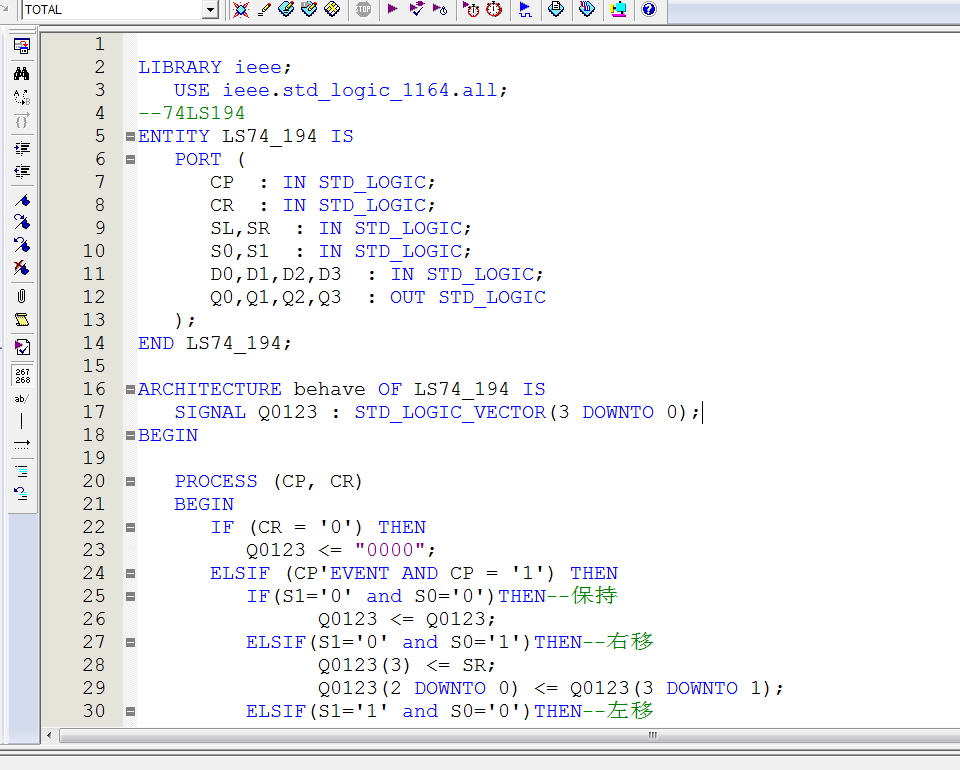Viewport: 960px width, 770px height.
Task: Click the undo-arrow indent-lines icon in sidebar
Action: tap(22, 493)
